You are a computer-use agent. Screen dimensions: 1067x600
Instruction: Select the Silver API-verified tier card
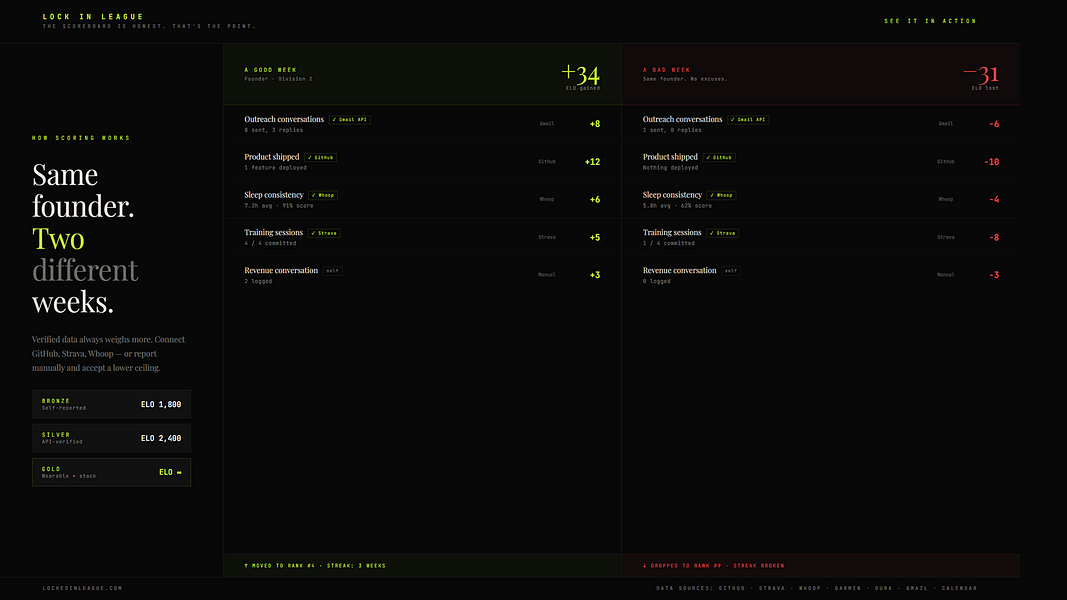tap(112, 438)
